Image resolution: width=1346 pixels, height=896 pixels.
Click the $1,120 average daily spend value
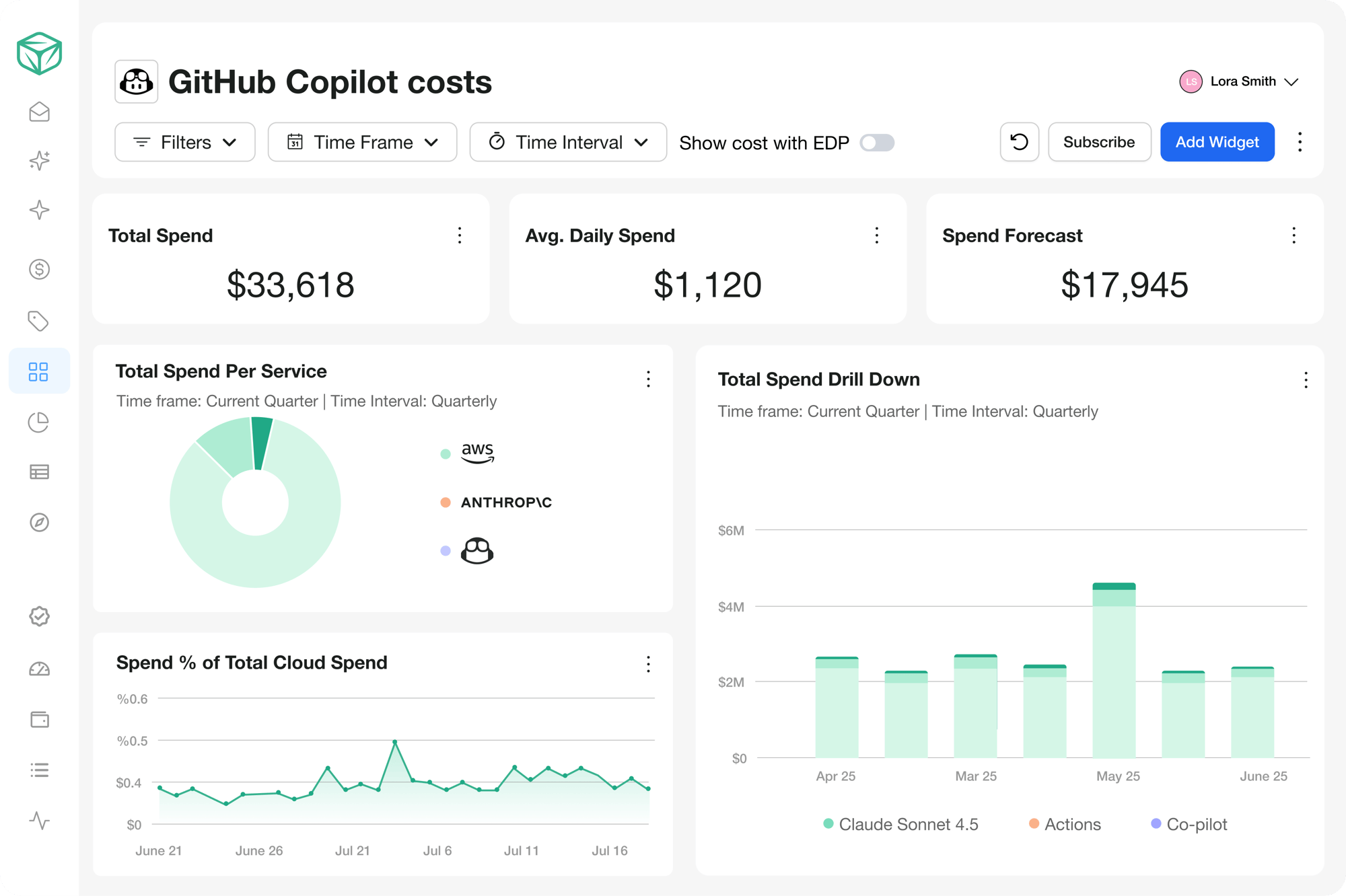[707, 285]
